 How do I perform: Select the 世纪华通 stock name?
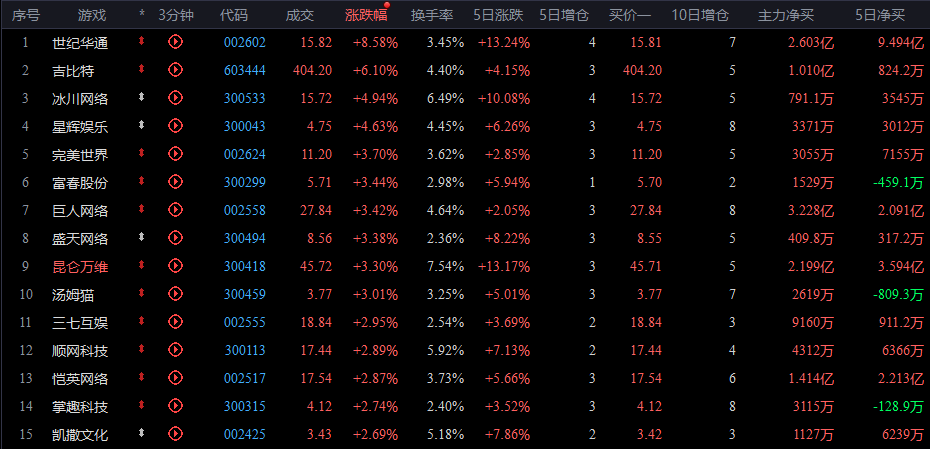tap(80, 43)
